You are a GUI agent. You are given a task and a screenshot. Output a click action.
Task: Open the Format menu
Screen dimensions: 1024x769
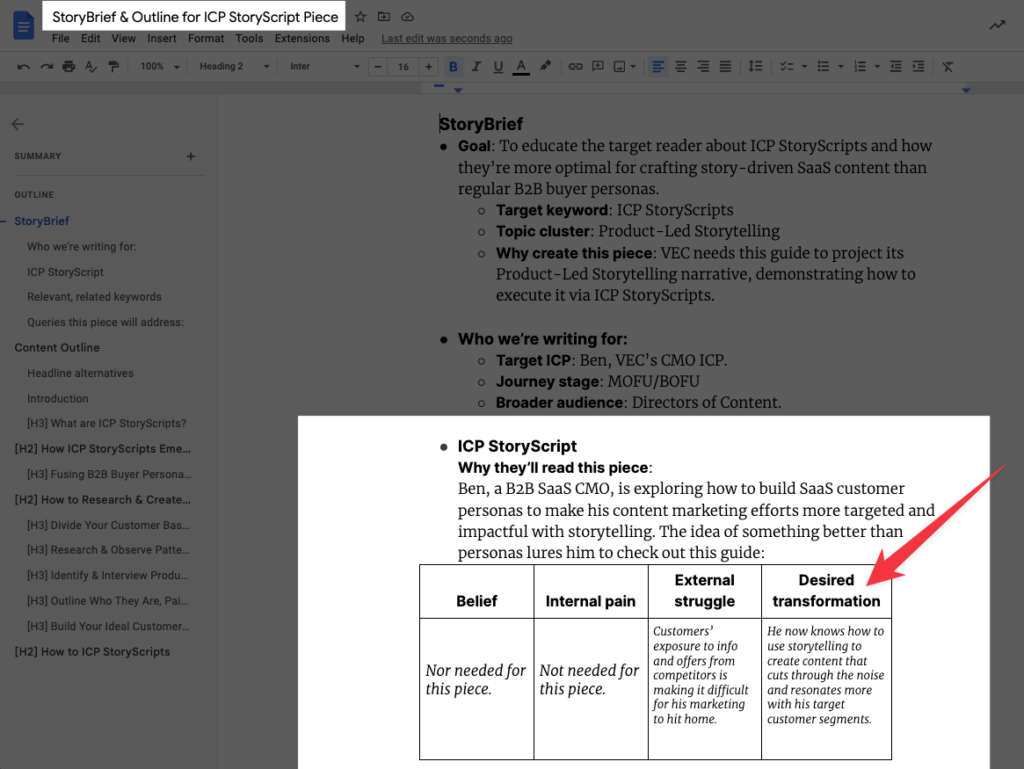pyautogui.click(x=206, y=39)
